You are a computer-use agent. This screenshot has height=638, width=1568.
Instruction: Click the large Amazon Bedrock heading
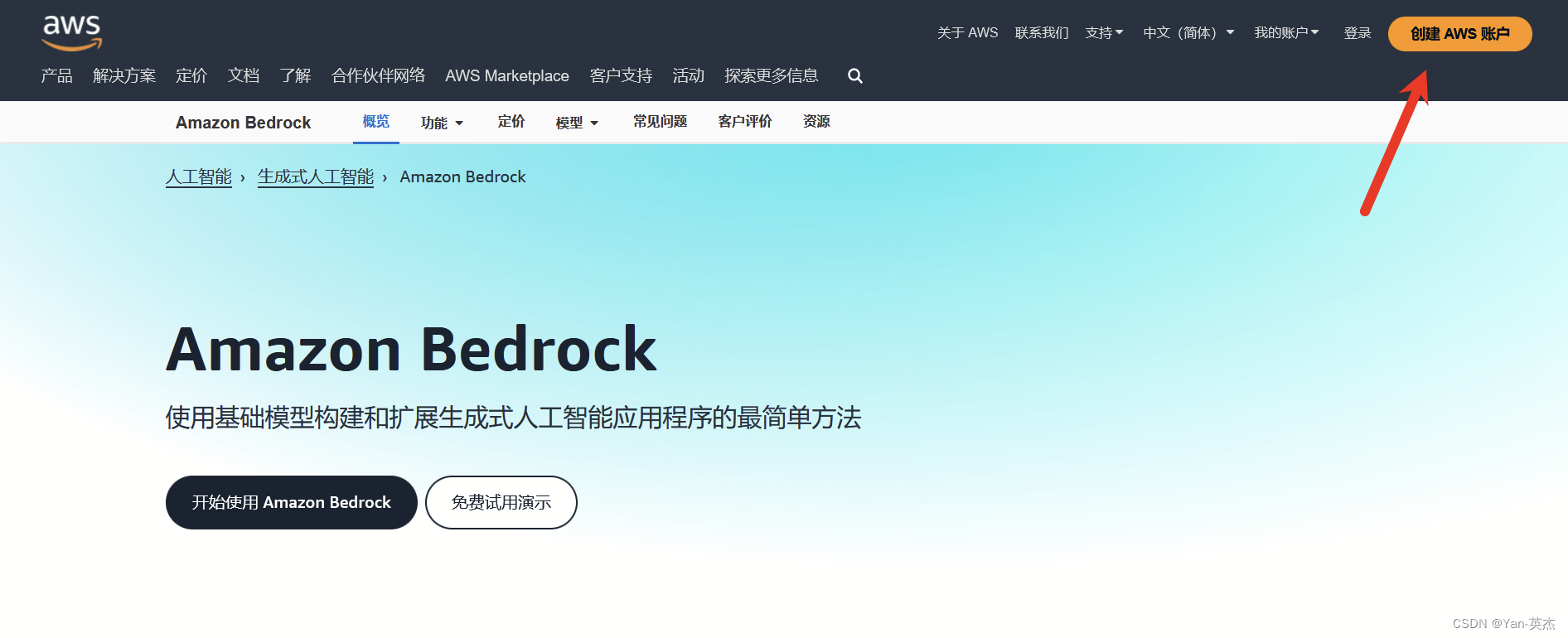[411, 349]
